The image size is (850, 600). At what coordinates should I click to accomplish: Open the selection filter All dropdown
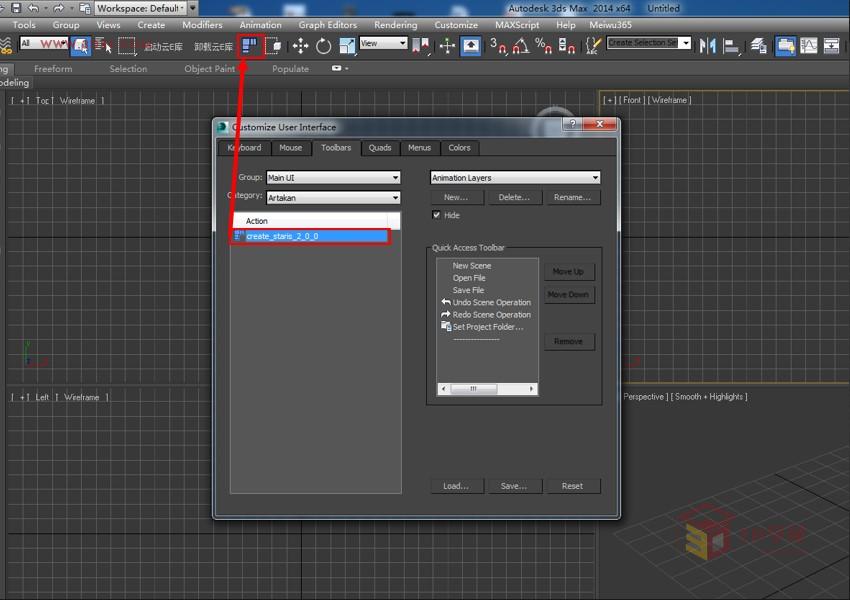[x=44, y=43]
